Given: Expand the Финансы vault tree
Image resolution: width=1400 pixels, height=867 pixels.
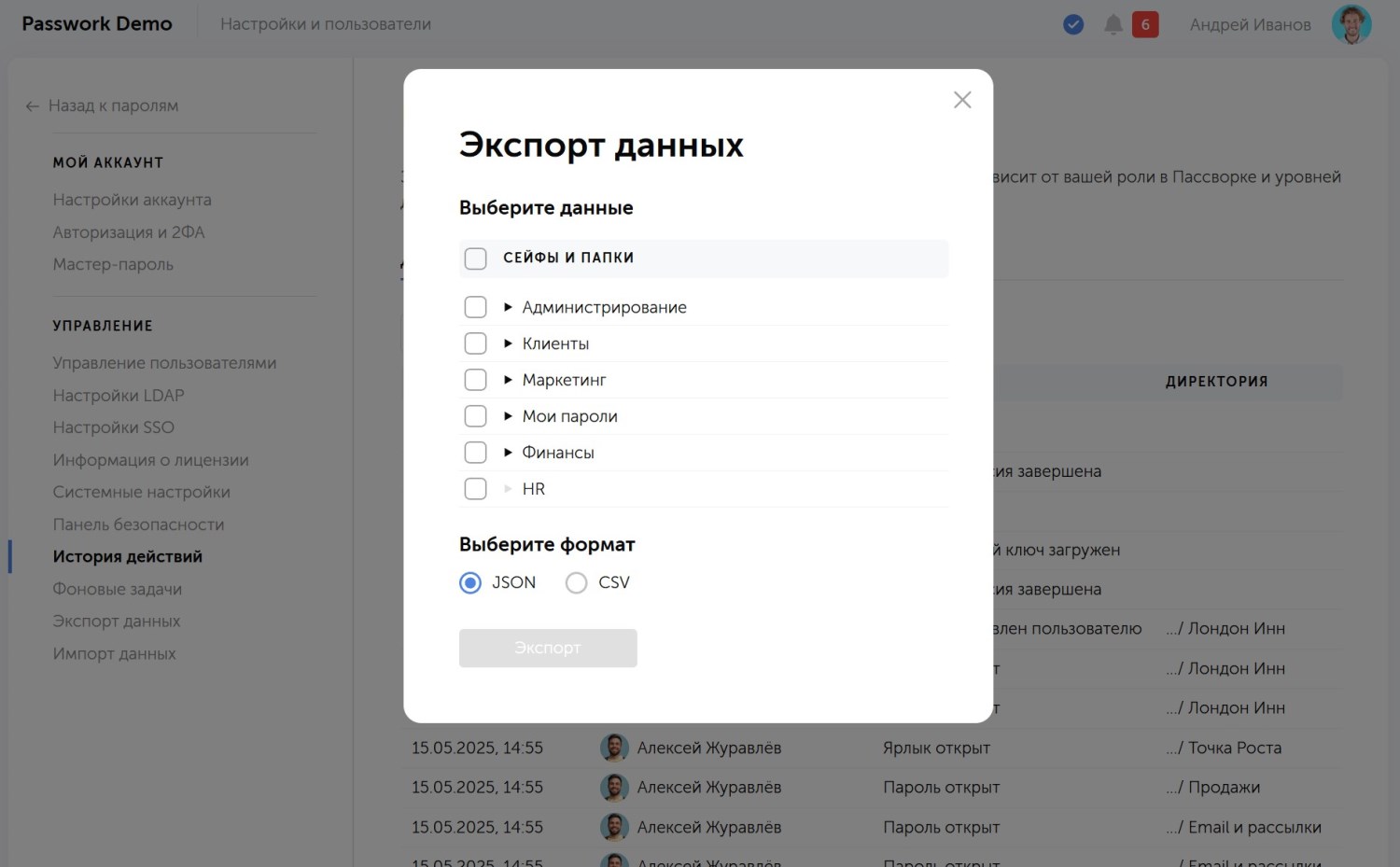Looking at the screenshot, I should click(x=508, y=453).
